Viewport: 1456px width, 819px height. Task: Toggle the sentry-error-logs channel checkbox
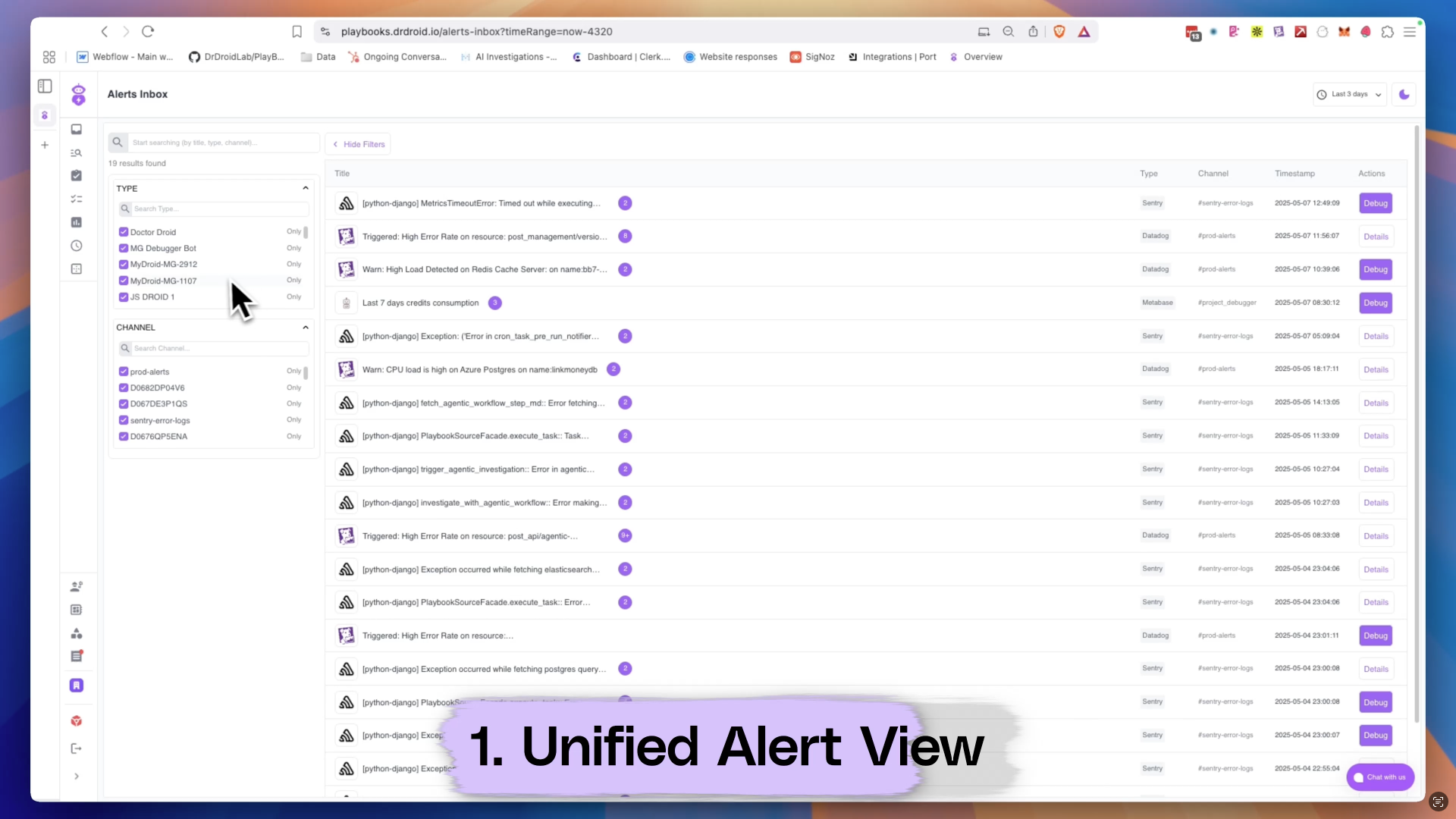pyautogui.click(x=124, y=420)
